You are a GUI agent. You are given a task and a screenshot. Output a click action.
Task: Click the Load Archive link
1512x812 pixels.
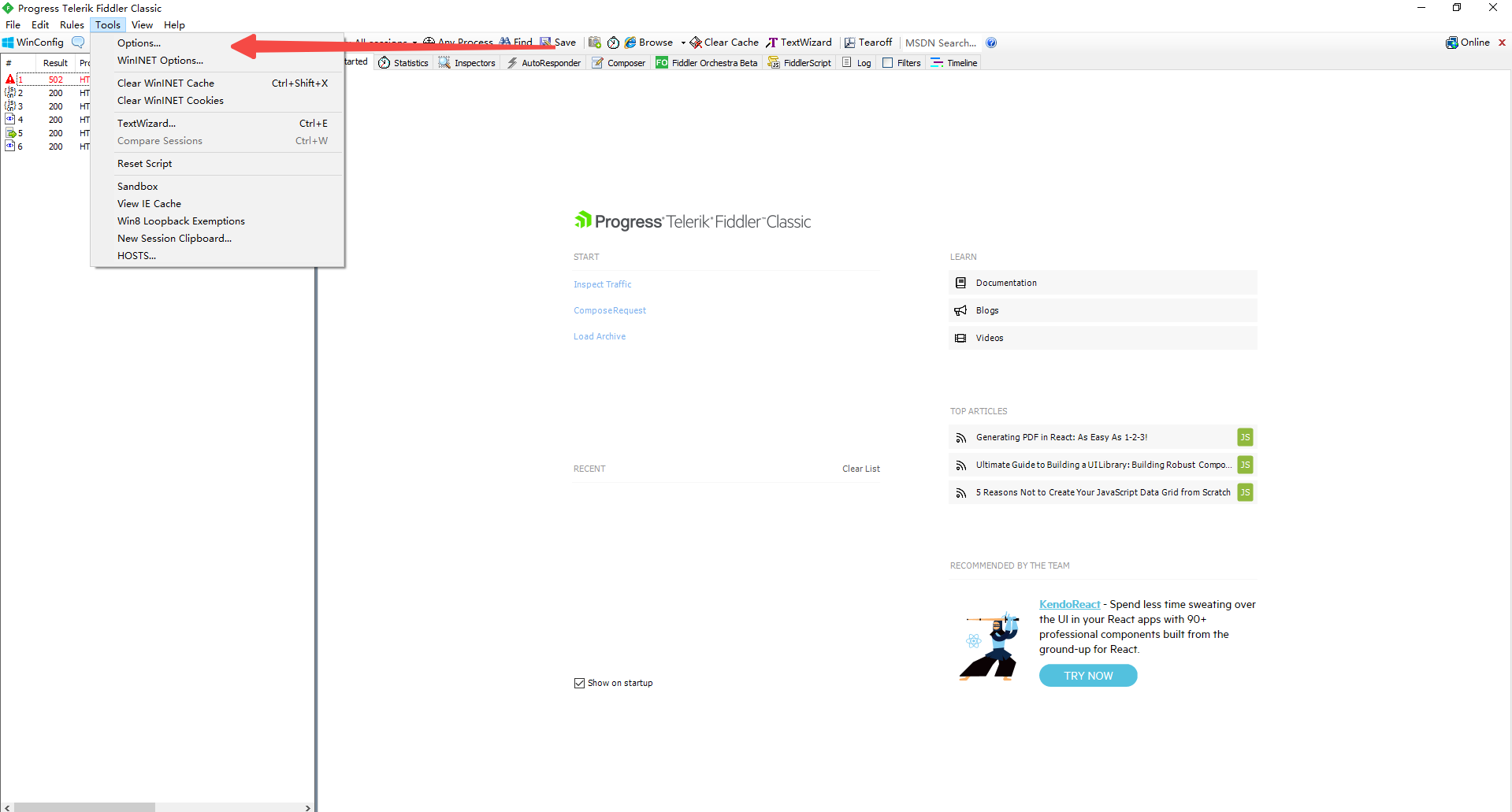[x=600, y=336]
